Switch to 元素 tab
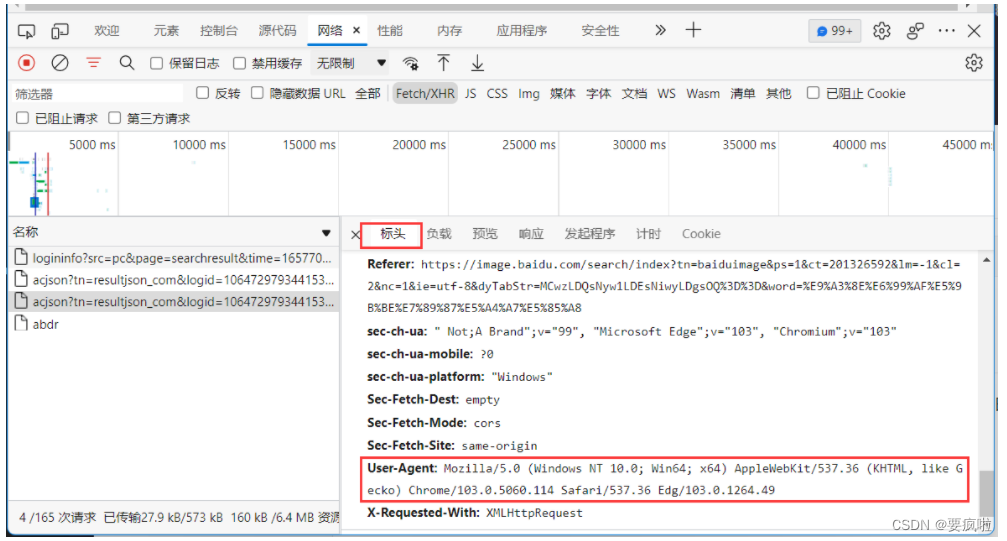1007x541 pixels. pyautogui.click(x=166, y=31)
